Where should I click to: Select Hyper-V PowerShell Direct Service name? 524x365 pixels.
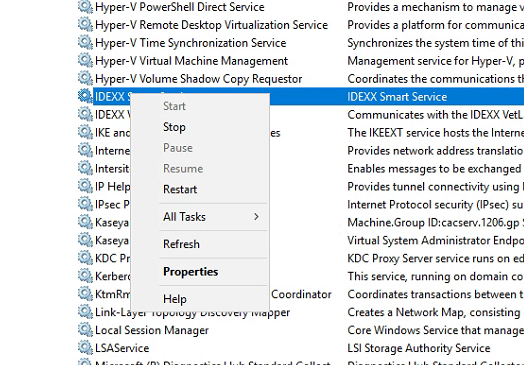180,7
